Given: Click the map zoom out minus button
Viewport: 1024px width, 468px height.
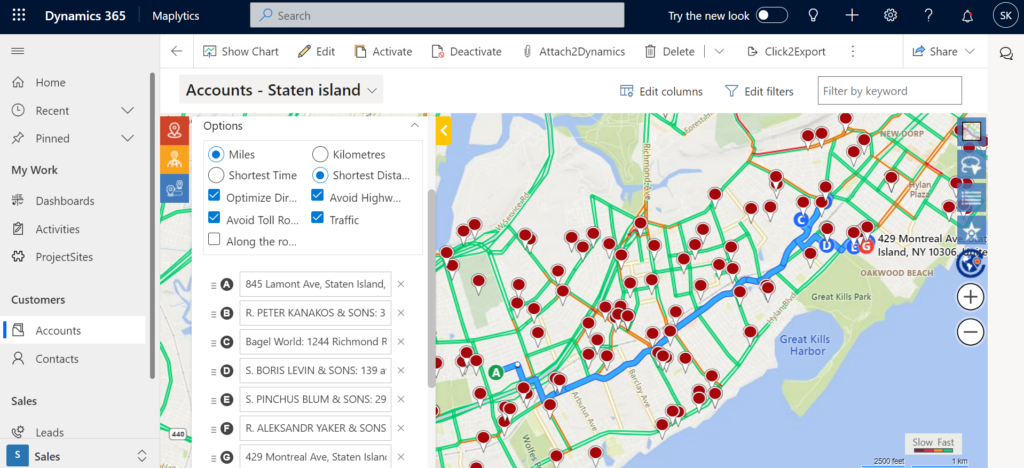Looking at the screenshot, I should click(970, 331).
